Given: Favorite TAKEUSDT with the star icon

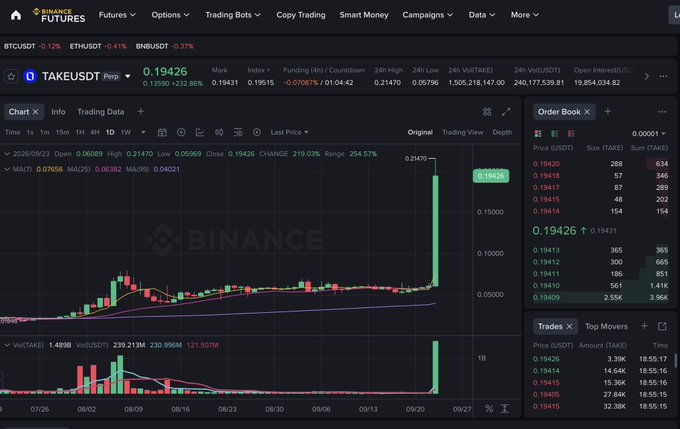Looking at the screenshot, I should 11,77.
